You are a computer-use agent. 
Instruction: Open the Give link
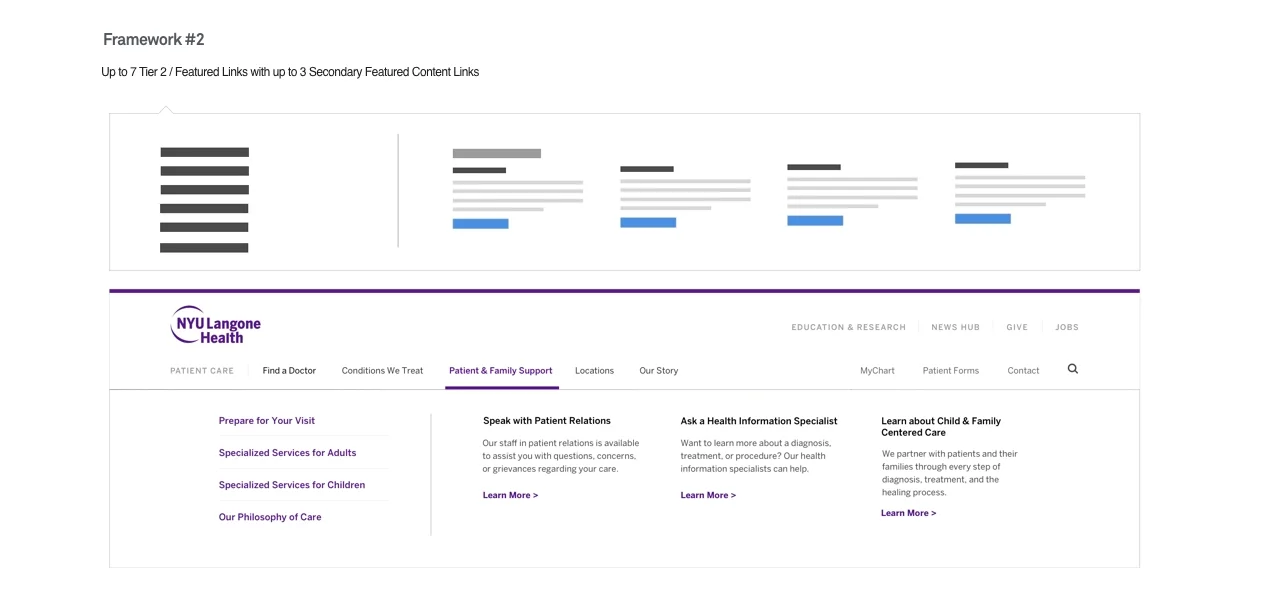click(x=1017, y=327)
